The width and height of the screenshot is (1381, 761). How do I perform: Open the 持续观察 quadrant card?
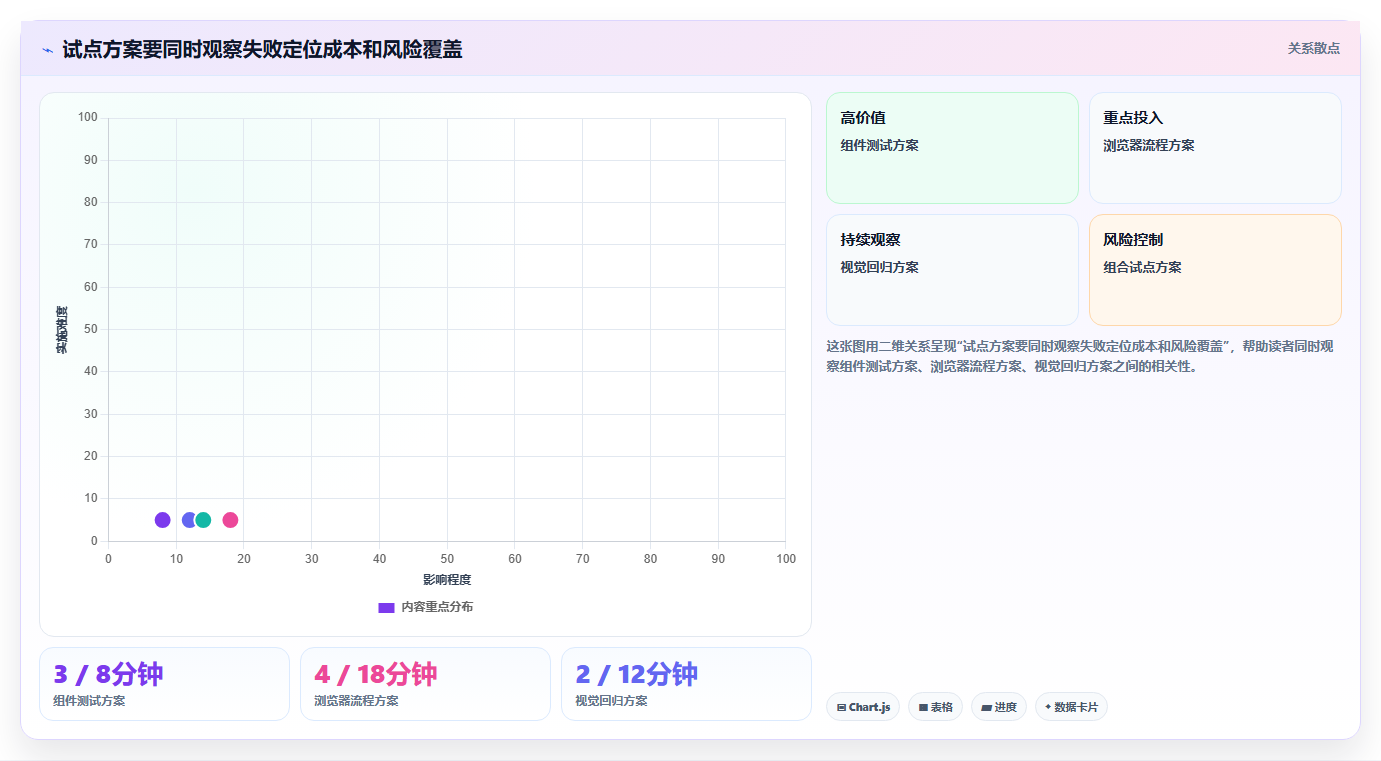point(952,270)
